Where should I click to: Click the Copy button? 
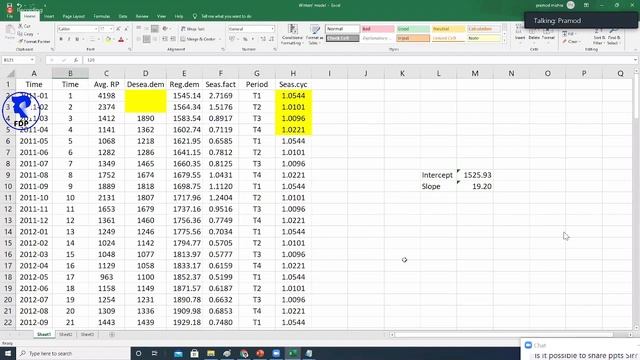click(x=26, y=33)
